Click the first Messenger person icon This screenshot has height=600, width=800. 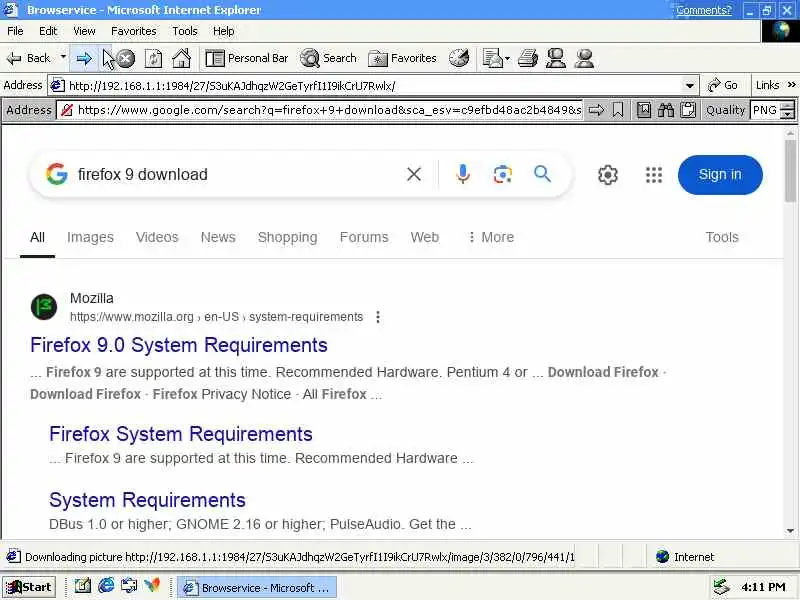(556, 59)
